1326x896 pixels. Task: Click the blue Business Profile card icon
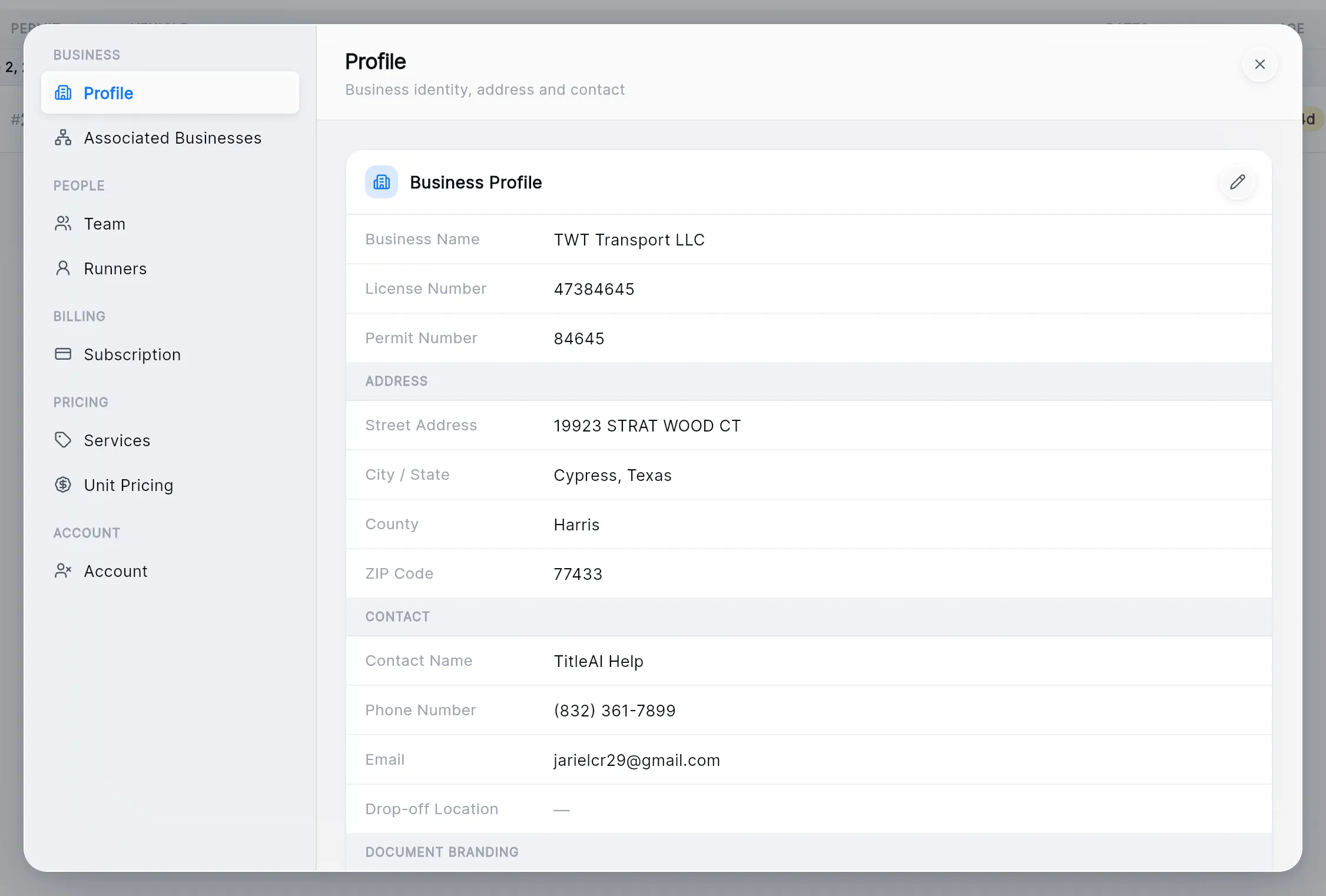(382, 182)
